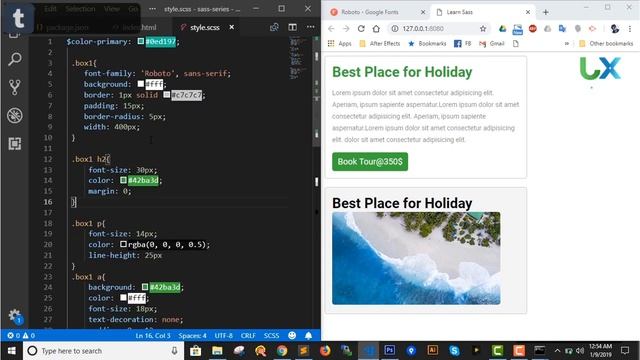Click the errors and warnings status item

coord(21,336)
